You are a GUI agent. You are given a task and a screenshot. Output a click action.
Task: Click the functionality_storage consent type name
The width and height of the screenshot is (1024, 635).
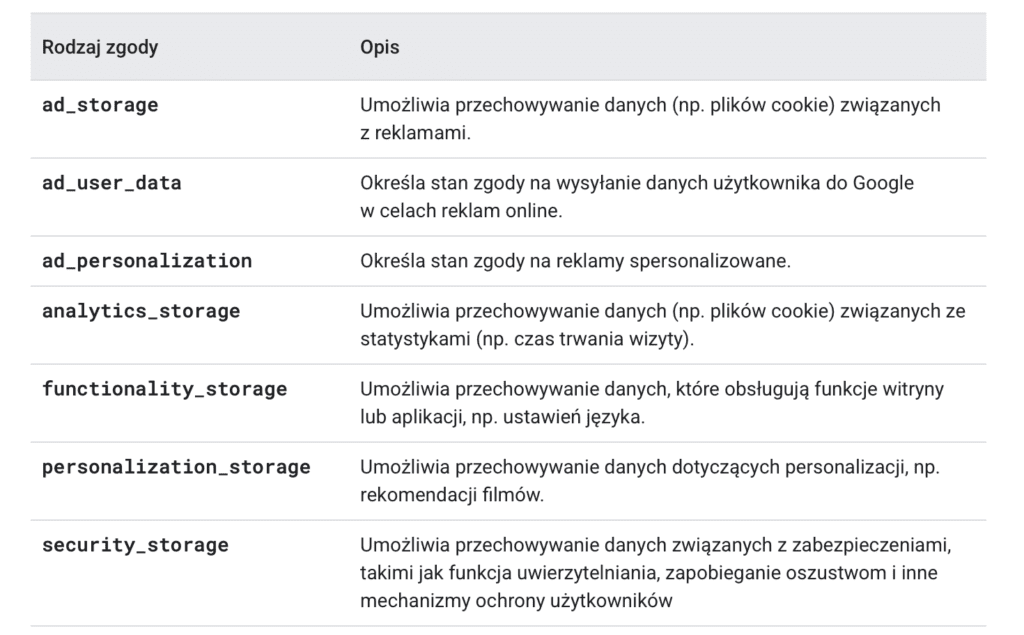(x=164, y=389)
